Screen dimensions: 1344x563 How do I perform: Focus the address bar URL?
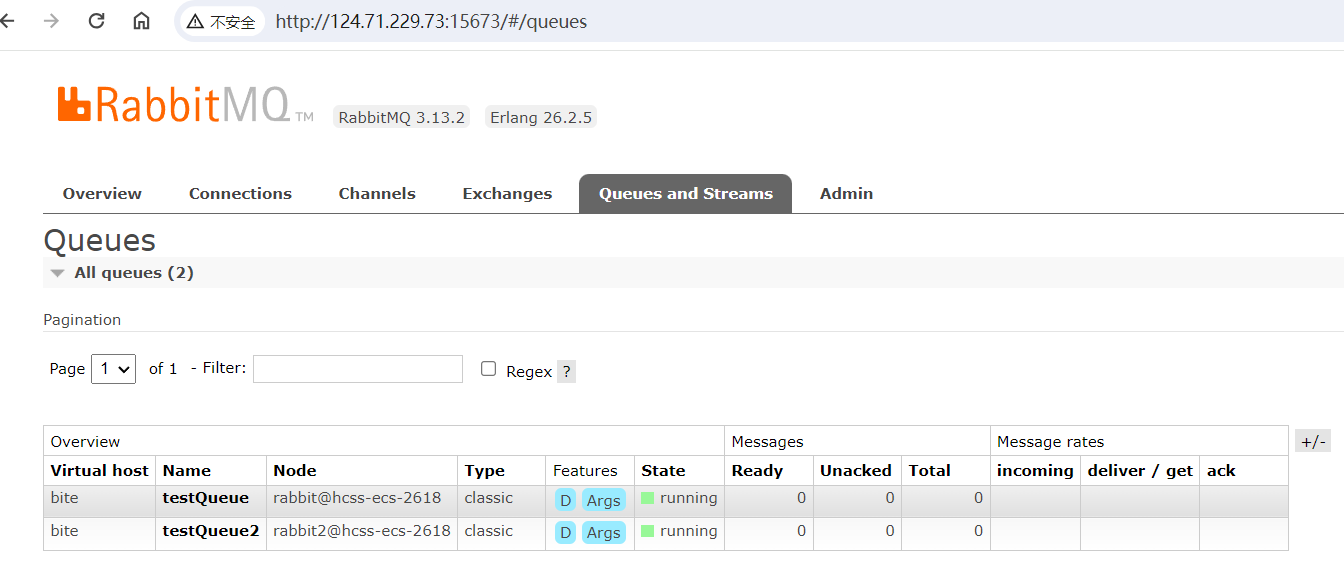(x=431, y=21)
